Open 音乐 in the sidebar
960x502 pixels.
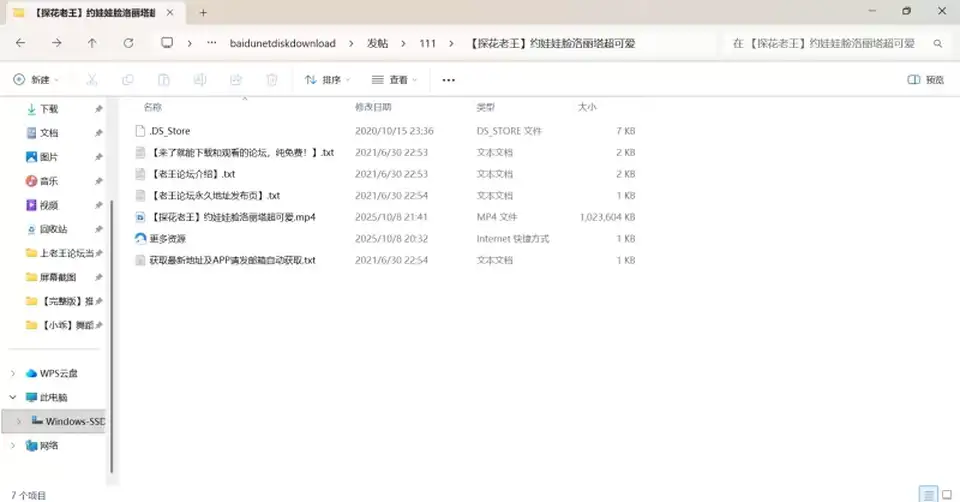(48, 181)
